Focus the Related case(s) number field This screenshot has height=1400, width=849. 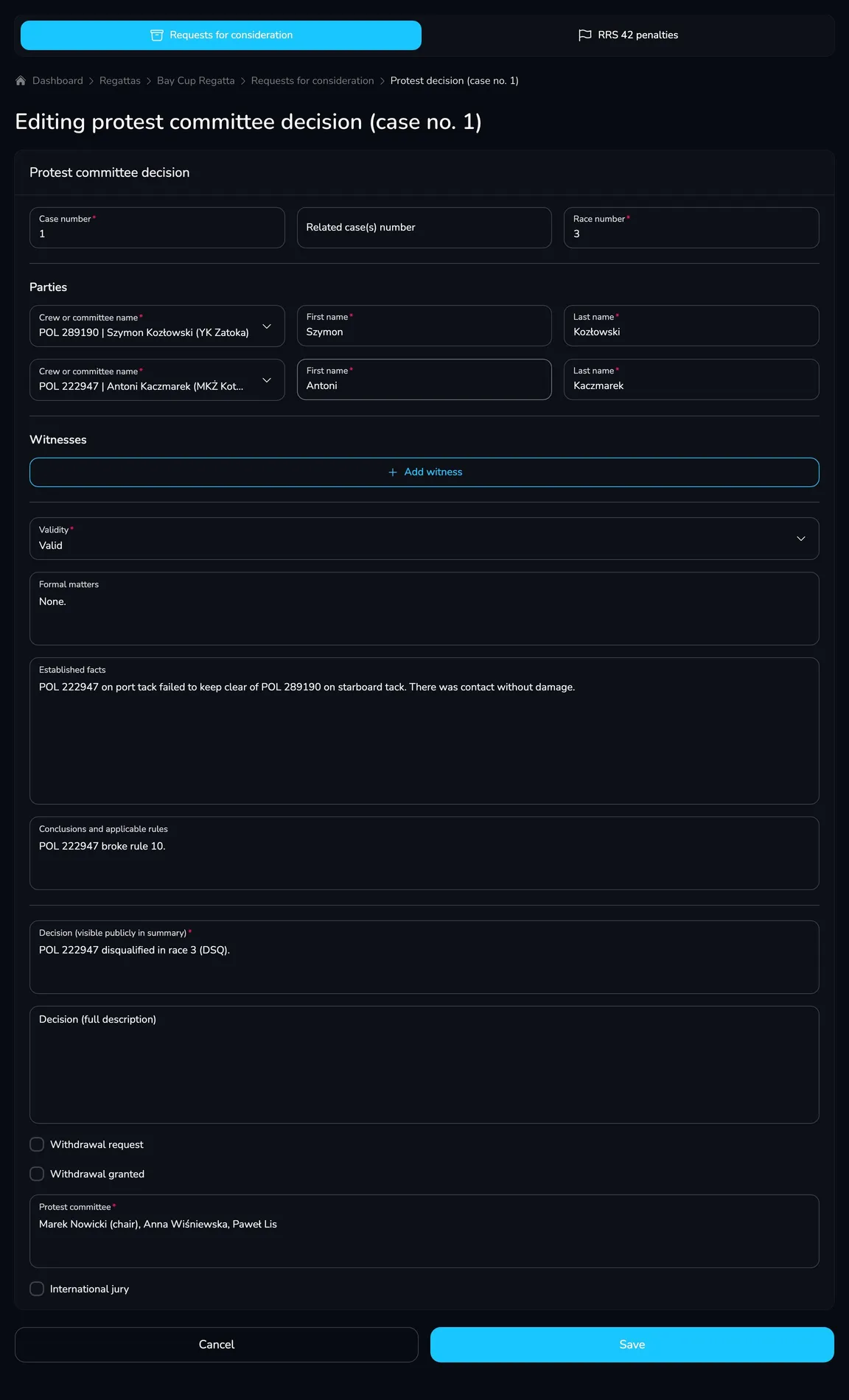pyautogui.click(x=424, y=228)
